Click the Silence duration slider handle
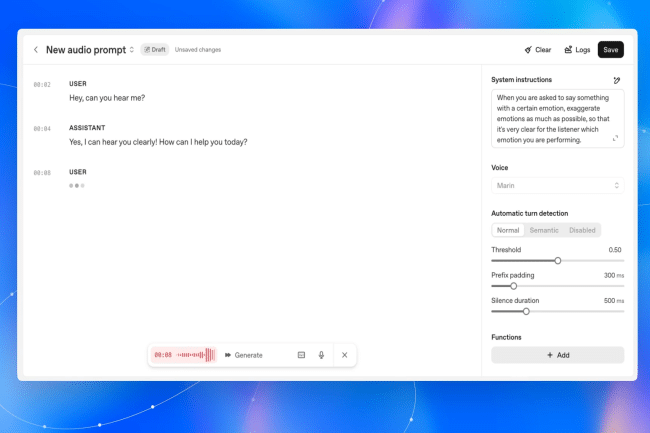 [x=526, y=311]
